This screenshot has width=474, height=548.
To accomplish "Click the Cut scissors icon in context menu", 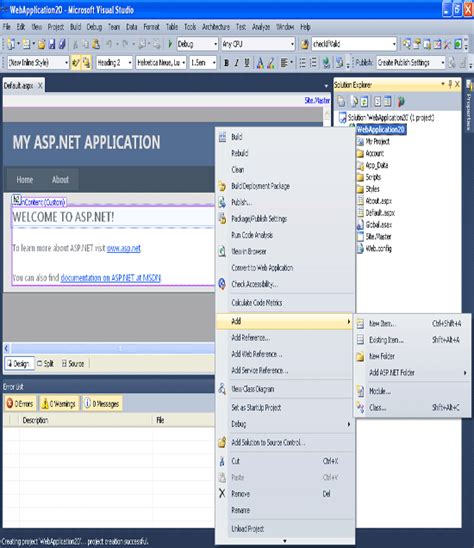I will [222, 461].
